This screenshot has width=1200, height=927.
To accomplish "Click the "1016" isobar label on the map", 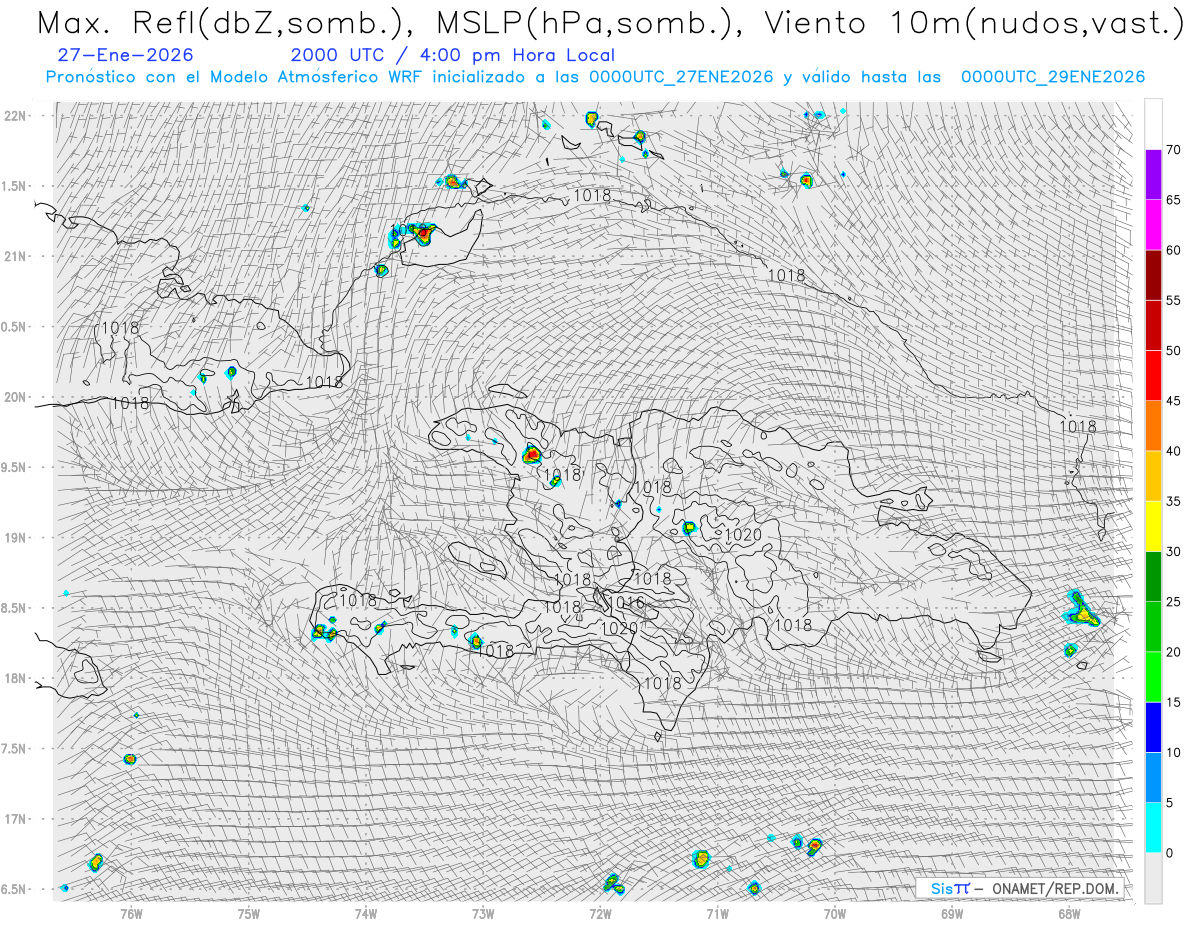I will pos(626,603).
